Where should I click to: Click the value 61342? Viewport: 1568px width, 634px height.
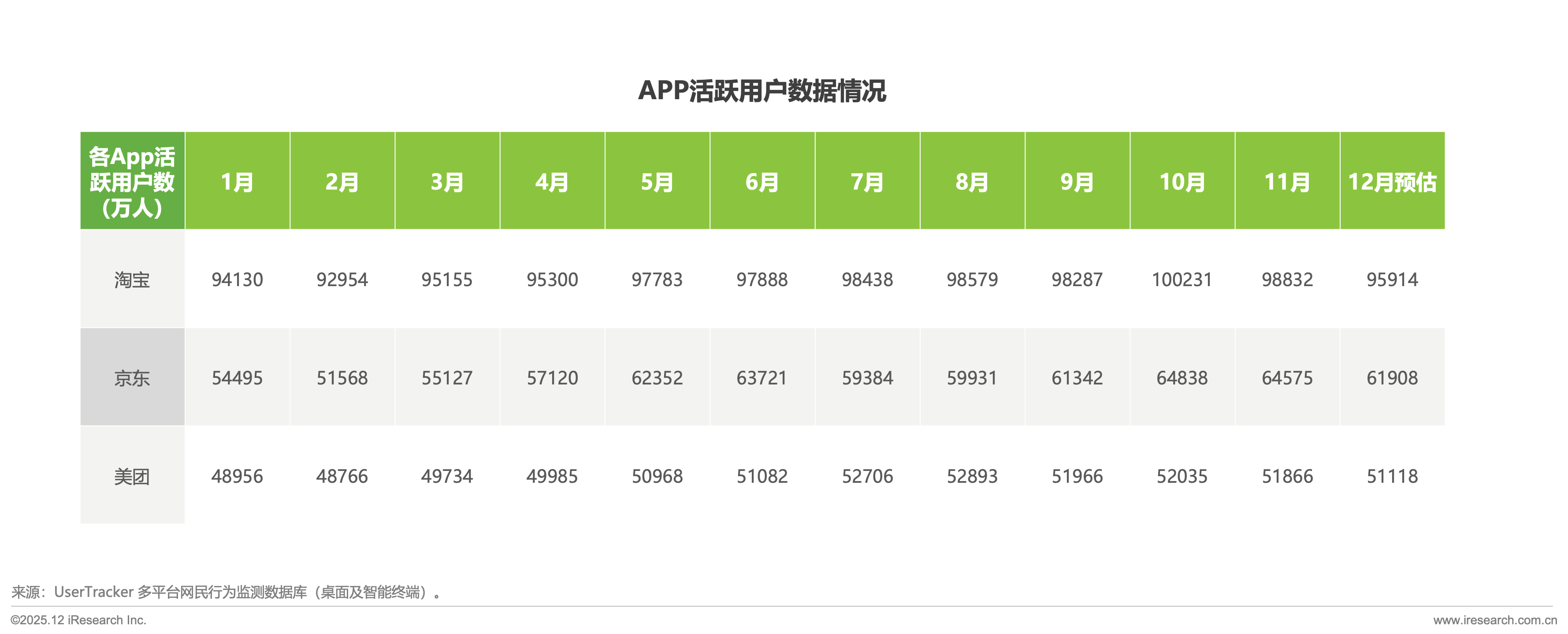tap(1078, 377)
